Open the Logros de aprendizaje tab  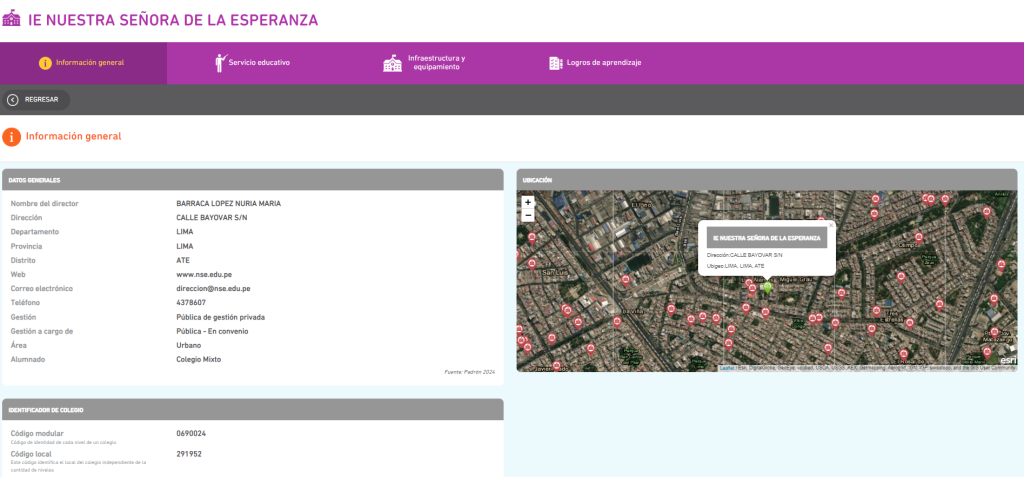click(603, 63)
